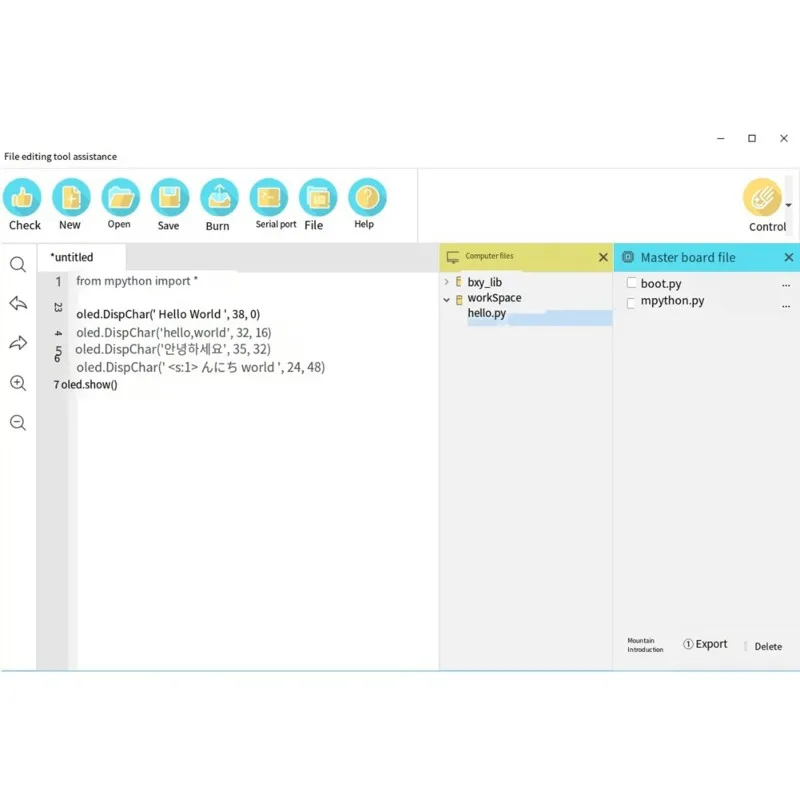Viewport: 800px width, 800px height.
Task: Select the bxy_lib folder name
Action: (x=485, y=282)
